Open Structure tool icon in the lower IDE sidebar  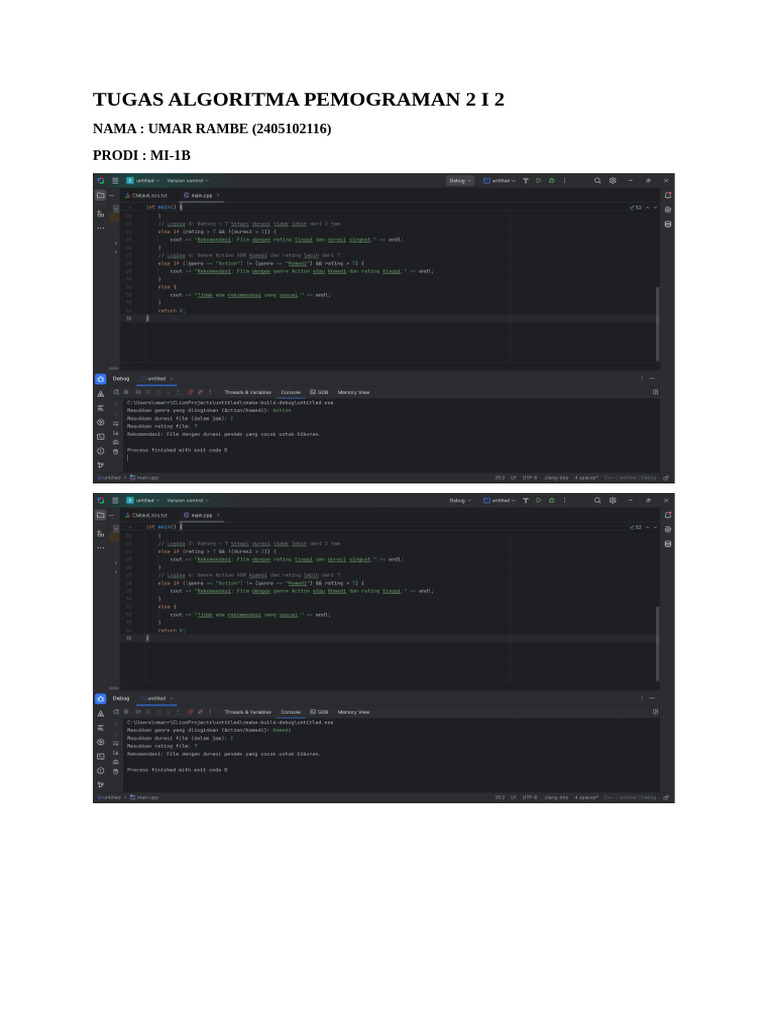pyautogui.click(x=100, y=533)
